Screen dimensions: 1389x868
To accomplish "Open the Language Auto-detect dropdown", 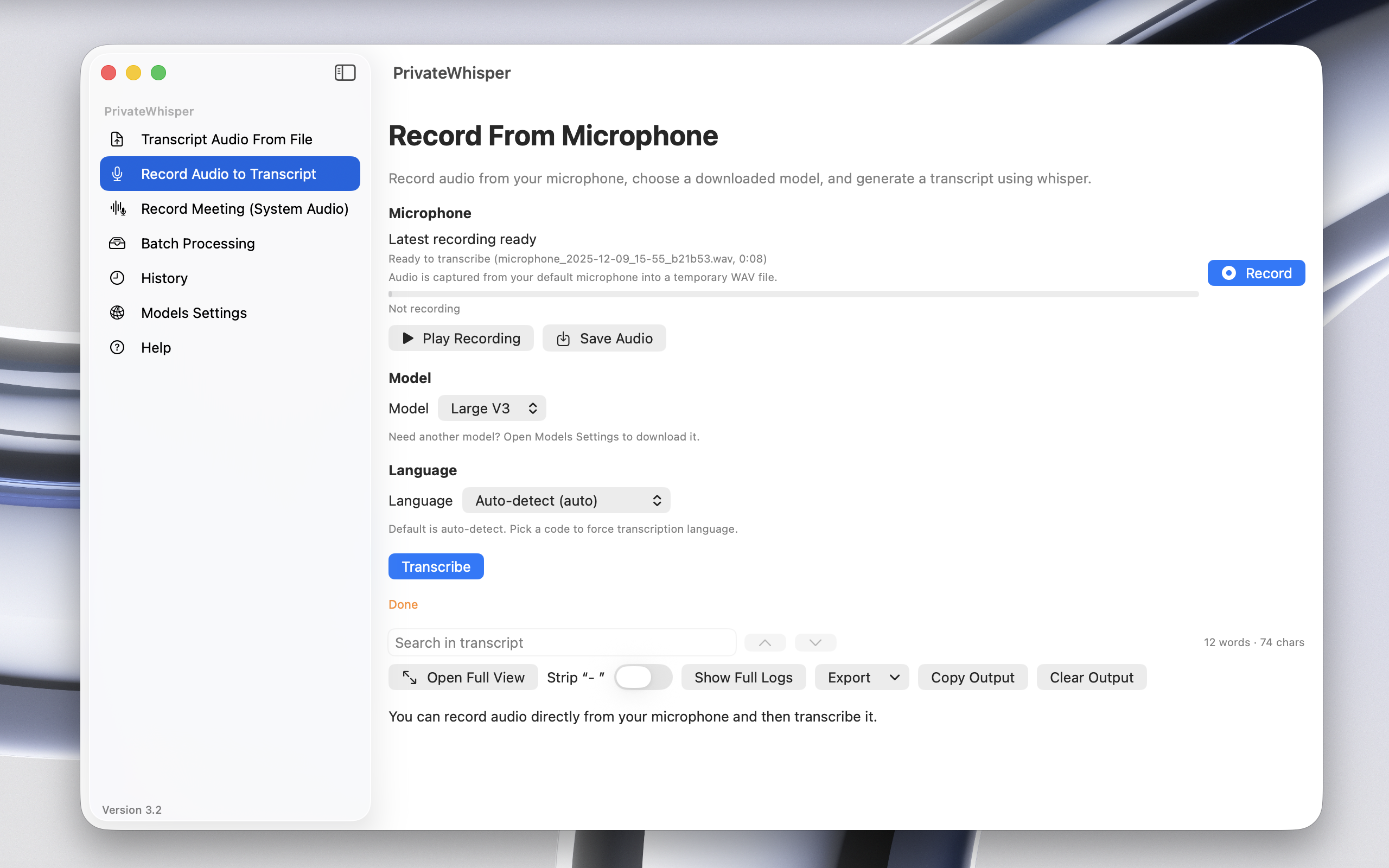I will pos(566,501).
